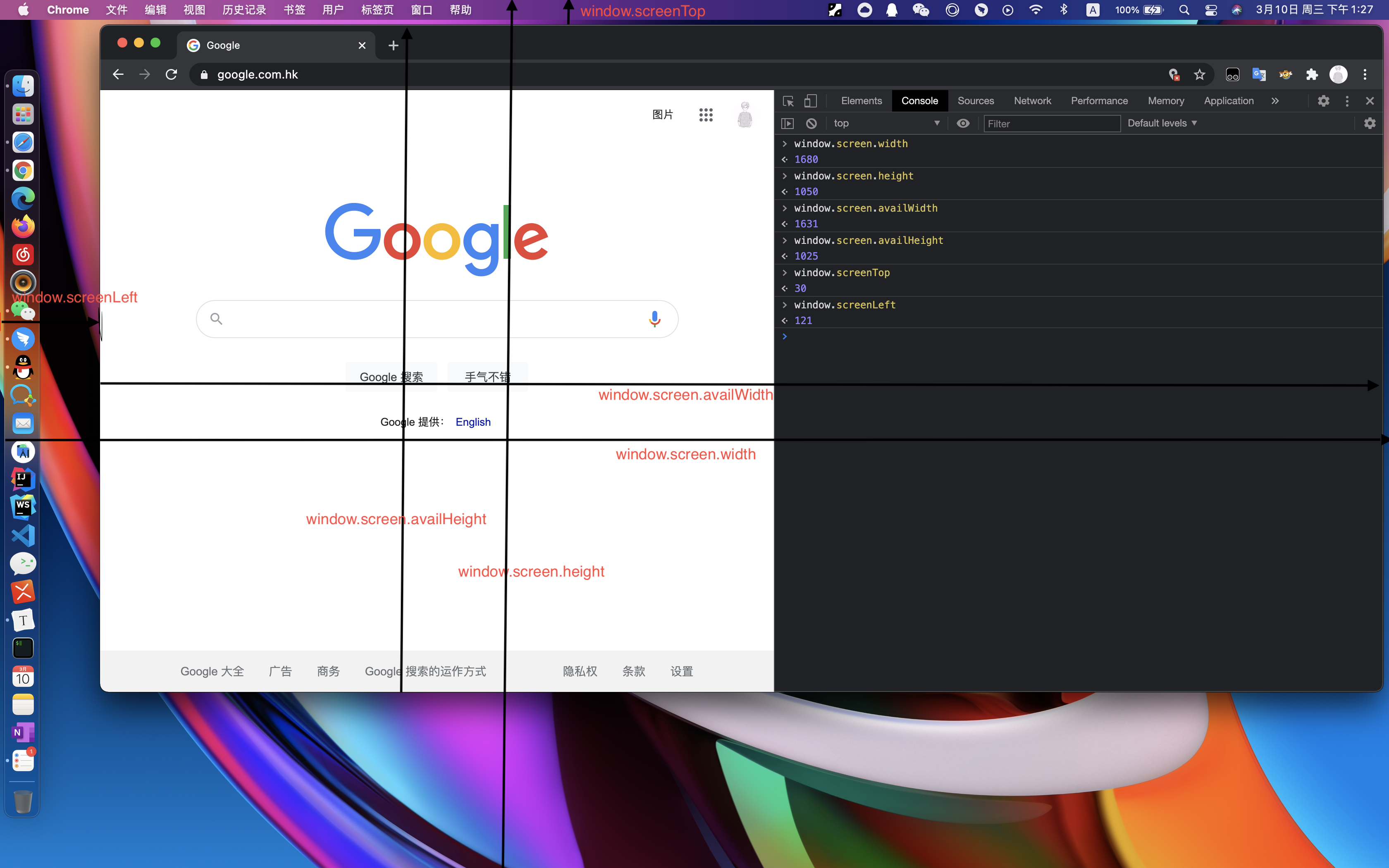The height and width of the screenshot is (868, 1389).
Task: Reload the page with the refresh icon
Action: [171, 75]
